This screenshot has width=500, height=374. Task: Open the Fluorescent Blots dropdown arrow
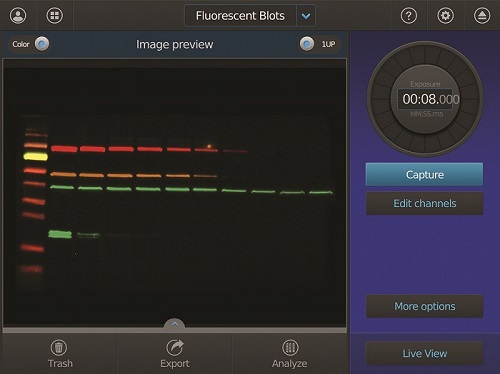tap(306, 16)
